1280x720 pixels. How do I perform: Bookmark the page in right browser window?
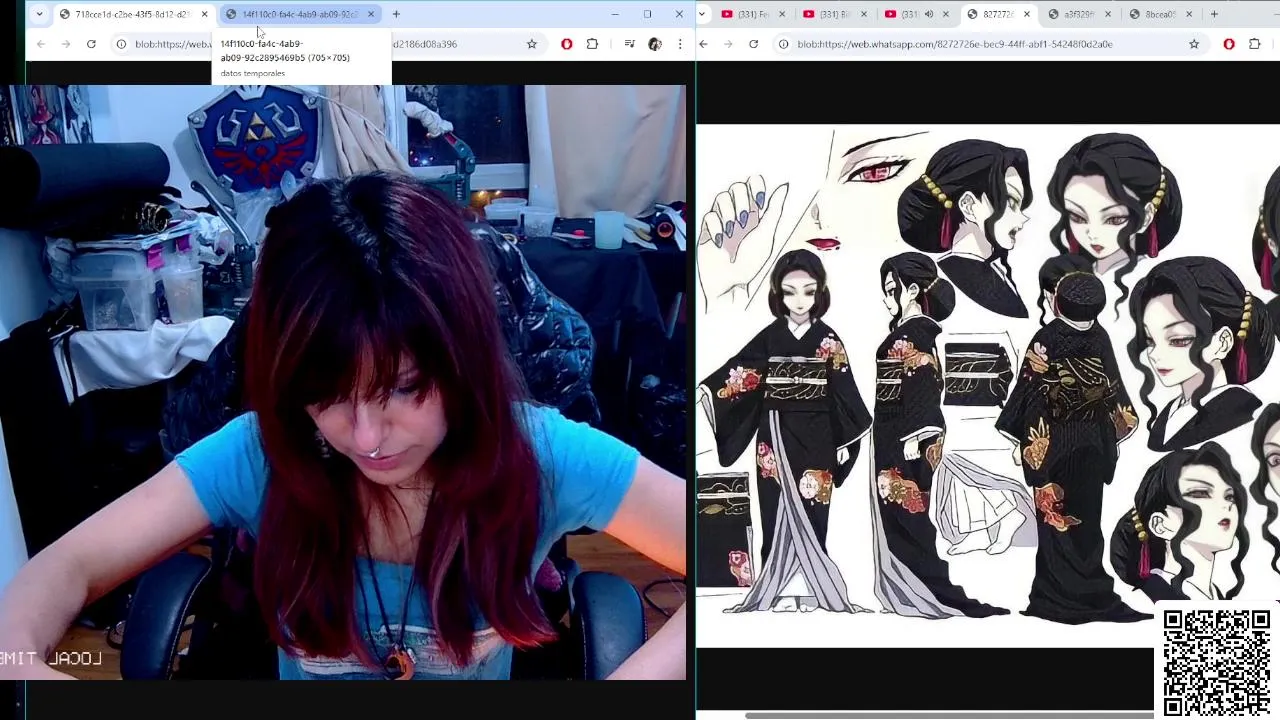click(1194, 44)
